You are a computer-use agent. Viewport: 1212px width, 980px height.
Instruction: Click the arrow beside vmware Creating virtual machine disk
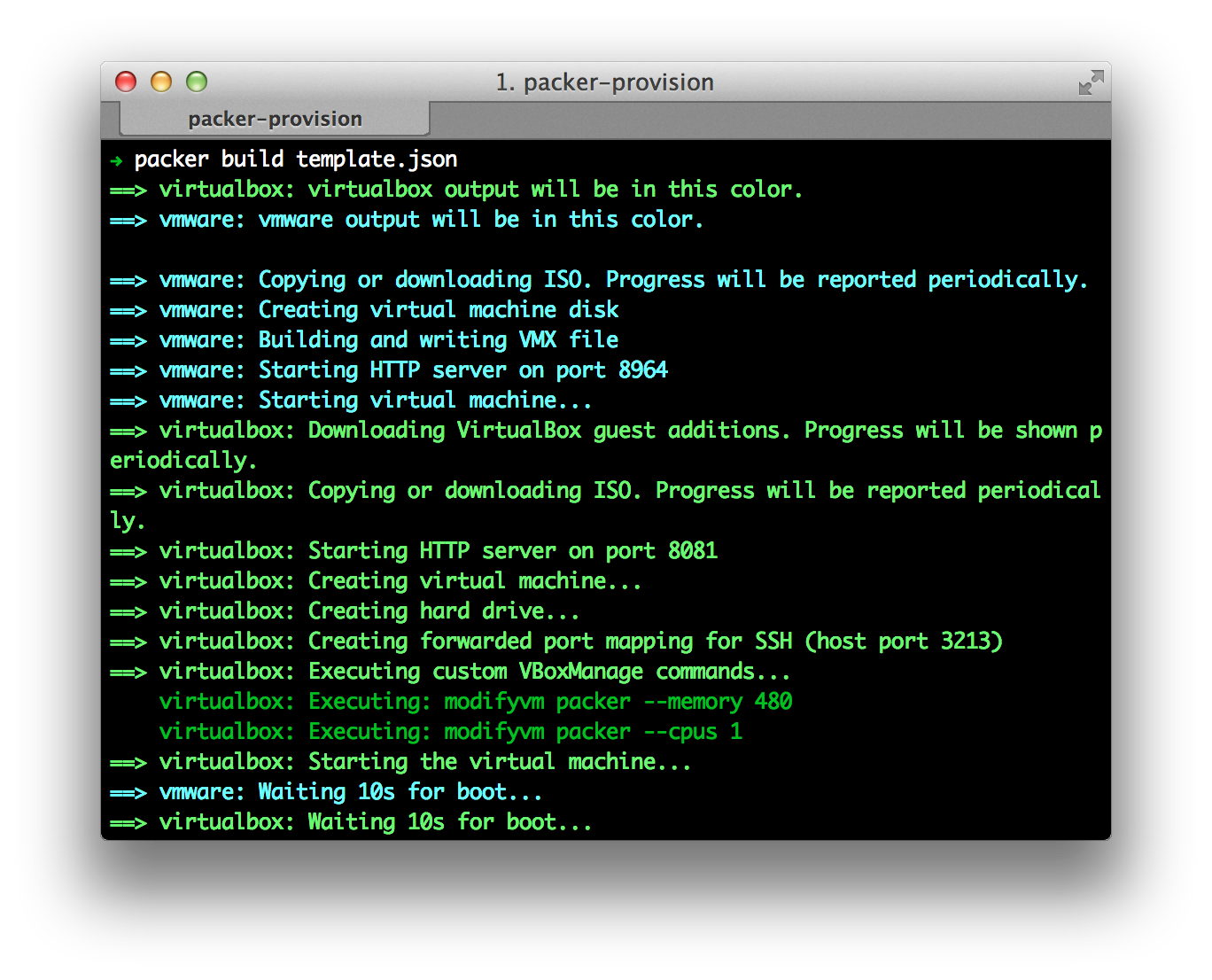pos(128,309)
